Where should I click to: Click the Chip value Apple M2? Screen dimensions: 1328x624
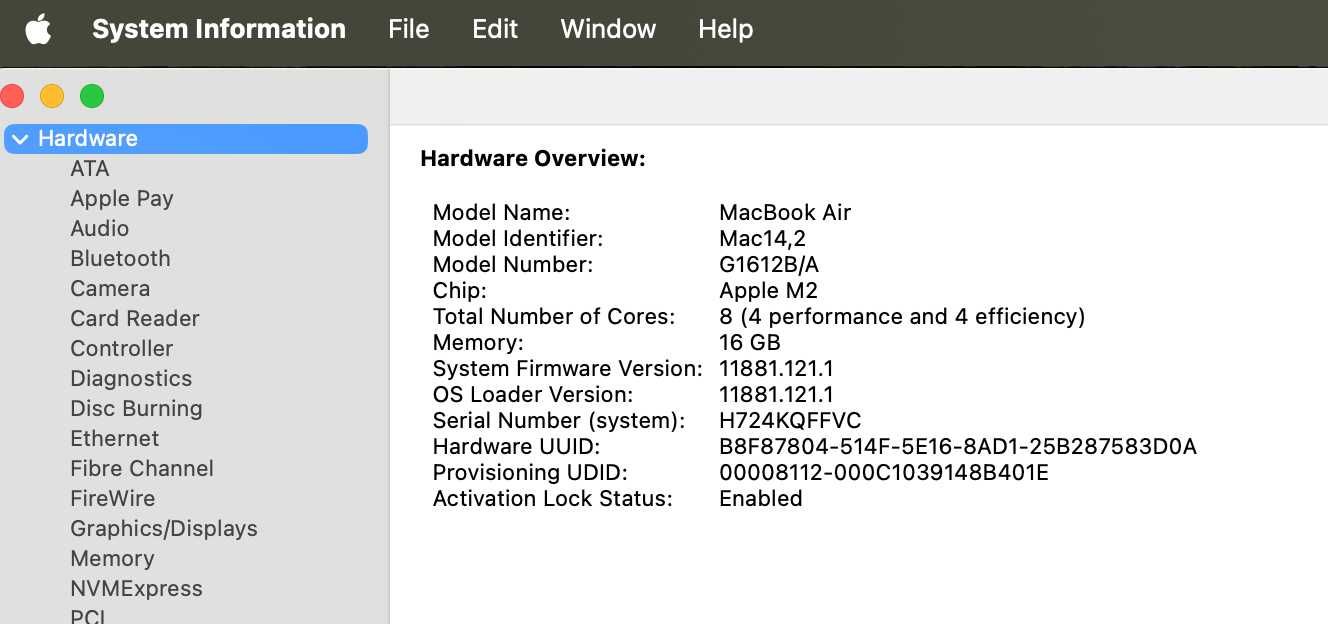tap(768, 290)
